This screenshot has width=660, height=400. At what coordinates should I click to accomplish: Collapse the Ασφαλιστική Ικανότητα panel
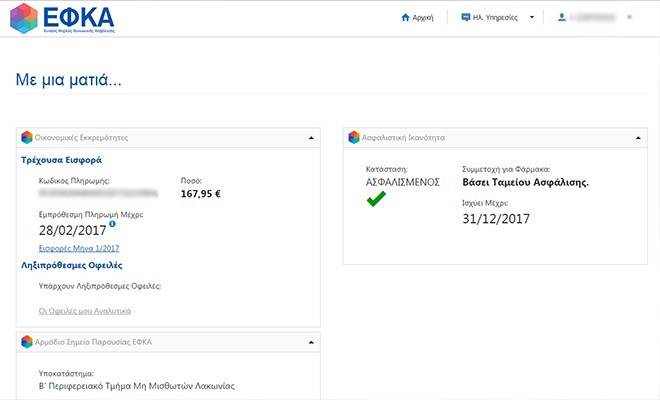click(638, 138)
